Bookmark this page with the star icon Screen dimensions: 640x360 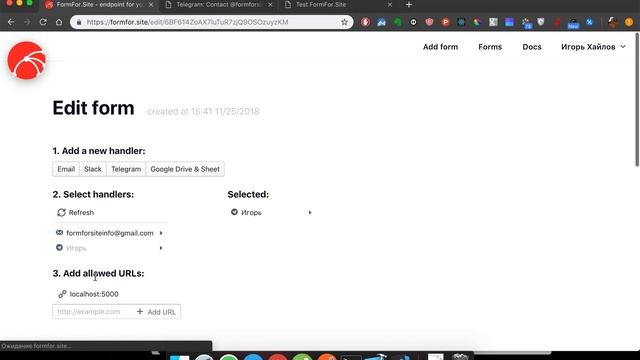pos(344,22)
